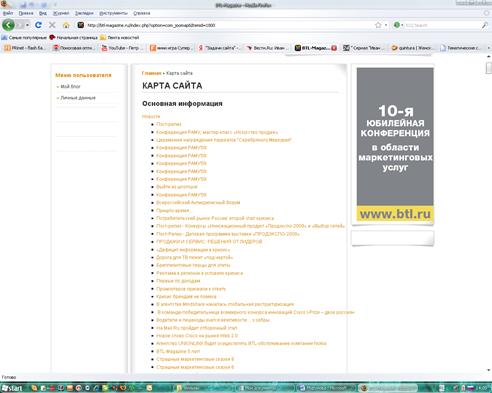Click the language flag icon in system tray
This screenshot has height=393, width=492.
pos(470,388)
